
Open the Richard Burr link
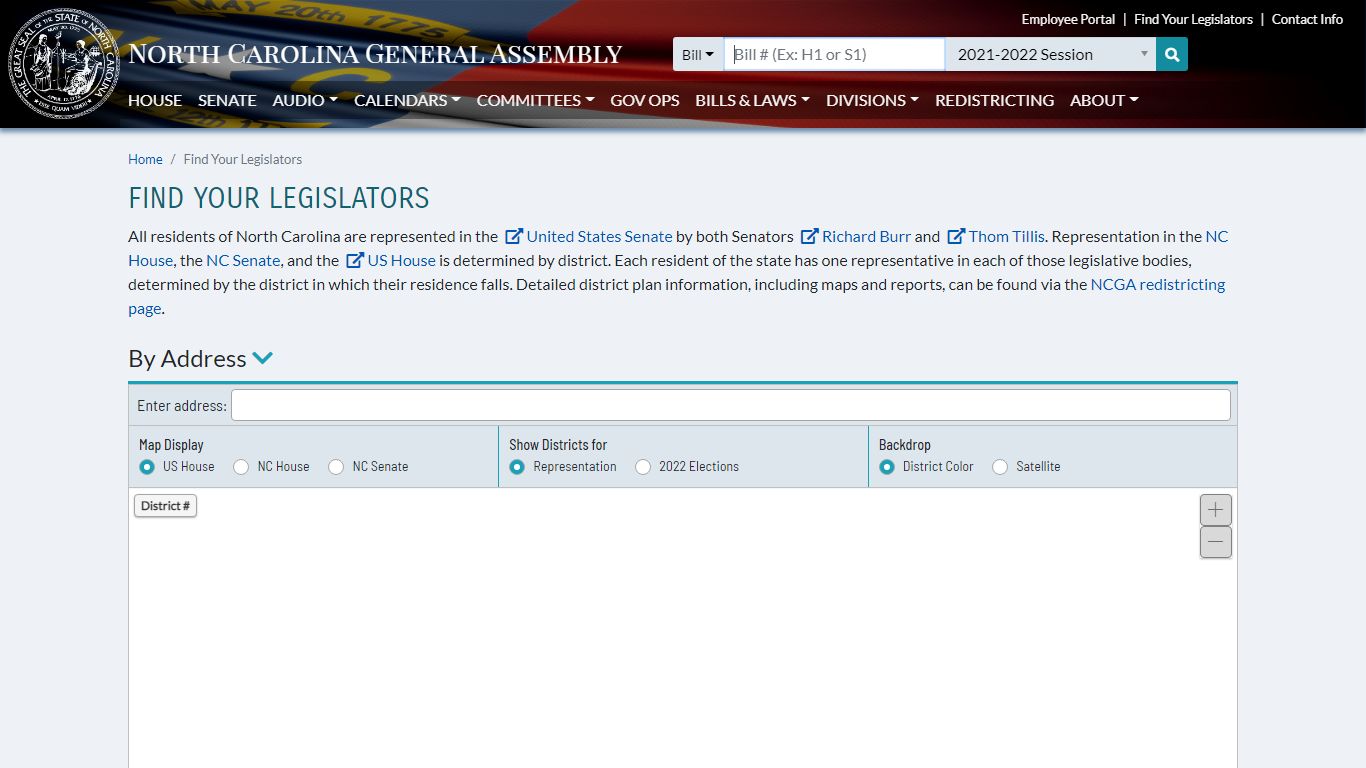[x=856, y=236]
